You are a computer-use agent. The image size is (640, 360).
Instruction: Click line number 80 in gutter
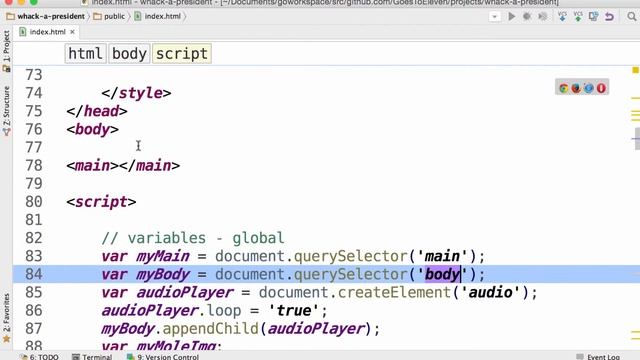click(33, 202)
